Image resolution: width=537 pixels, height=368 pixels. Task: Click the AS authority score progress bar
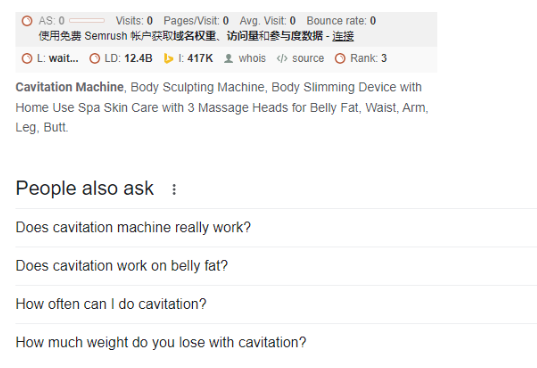[87, 21]
